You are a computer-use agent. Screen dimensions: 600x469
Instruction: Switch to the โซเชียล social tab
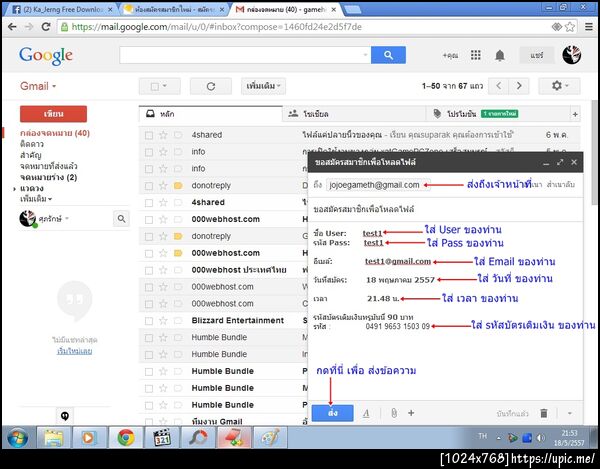(354, 114)
